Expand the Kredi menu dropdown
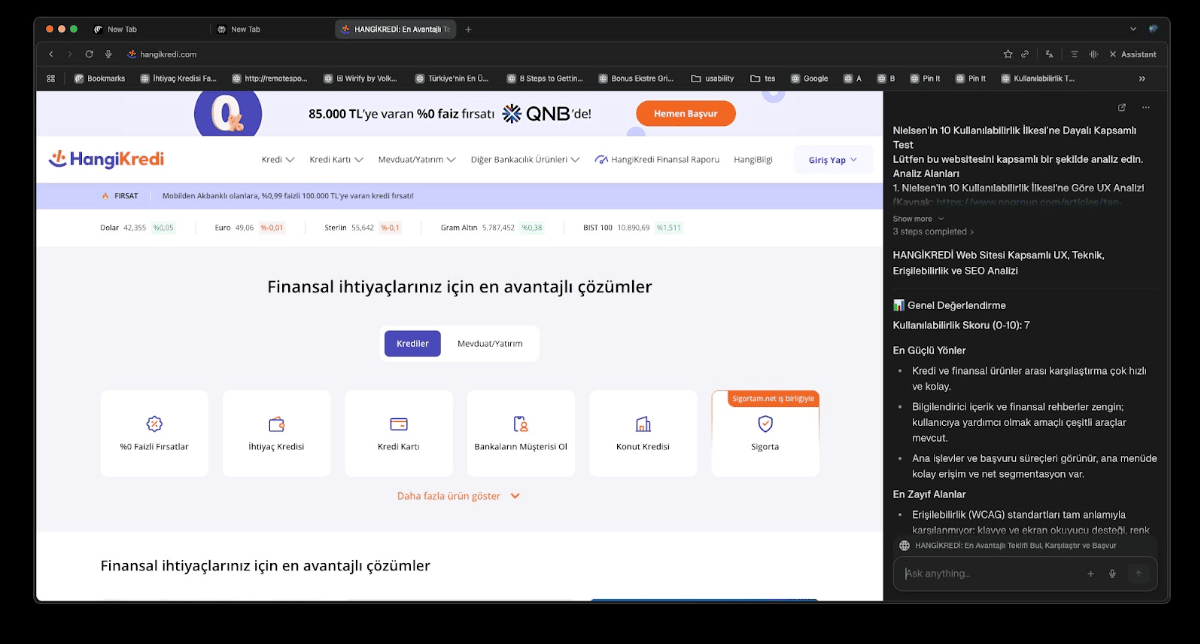 [x=278, y=159]
